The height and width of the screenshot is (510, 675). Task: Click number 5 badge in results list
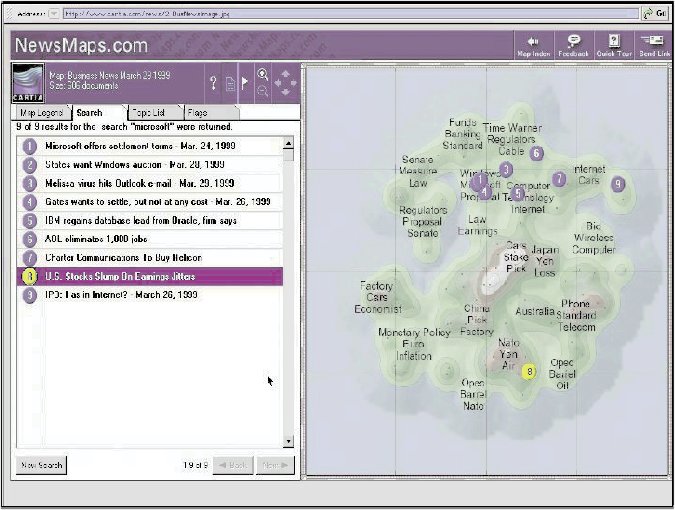tap(29, 221)
